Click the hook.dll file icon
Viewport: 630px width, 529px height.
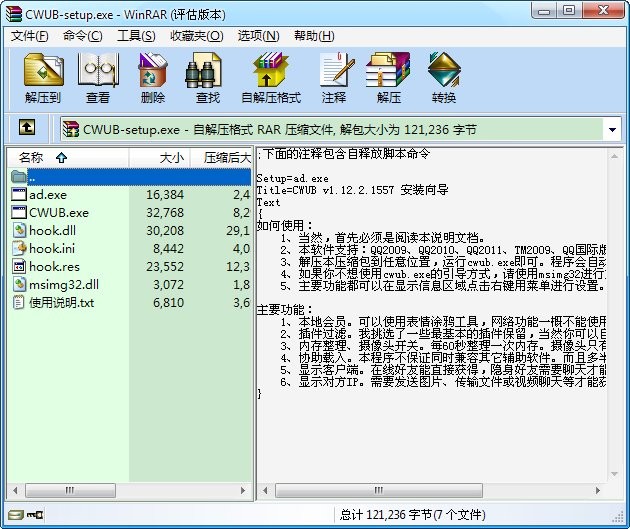[x=19, y=231]
